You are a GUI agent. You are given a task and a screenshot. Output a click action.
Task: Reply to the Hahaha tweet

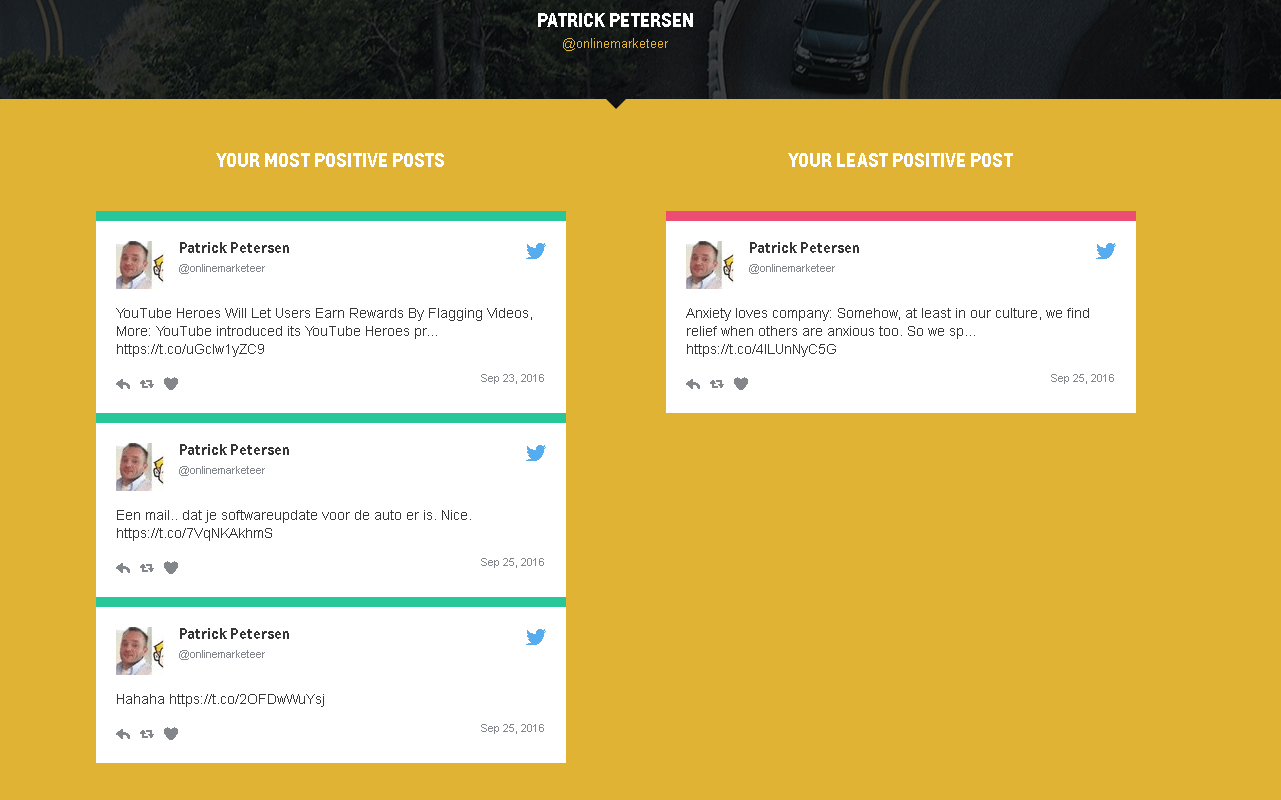(123, 734)
